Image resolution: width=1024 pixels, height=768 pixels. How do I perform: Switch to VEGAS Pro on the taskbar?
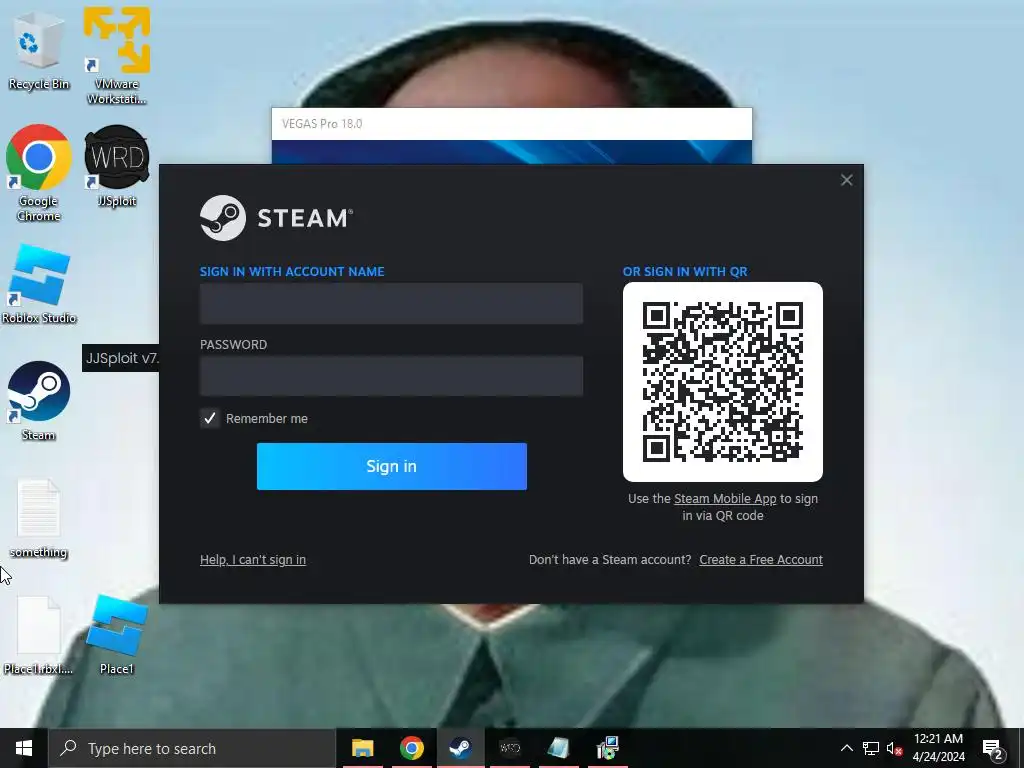coord(558,748)
